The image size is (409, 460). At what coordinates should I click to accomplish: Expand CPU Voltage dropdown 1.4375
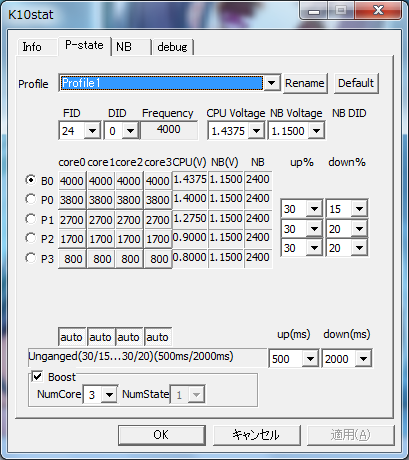pyautogui.click(x=236, y=131)
